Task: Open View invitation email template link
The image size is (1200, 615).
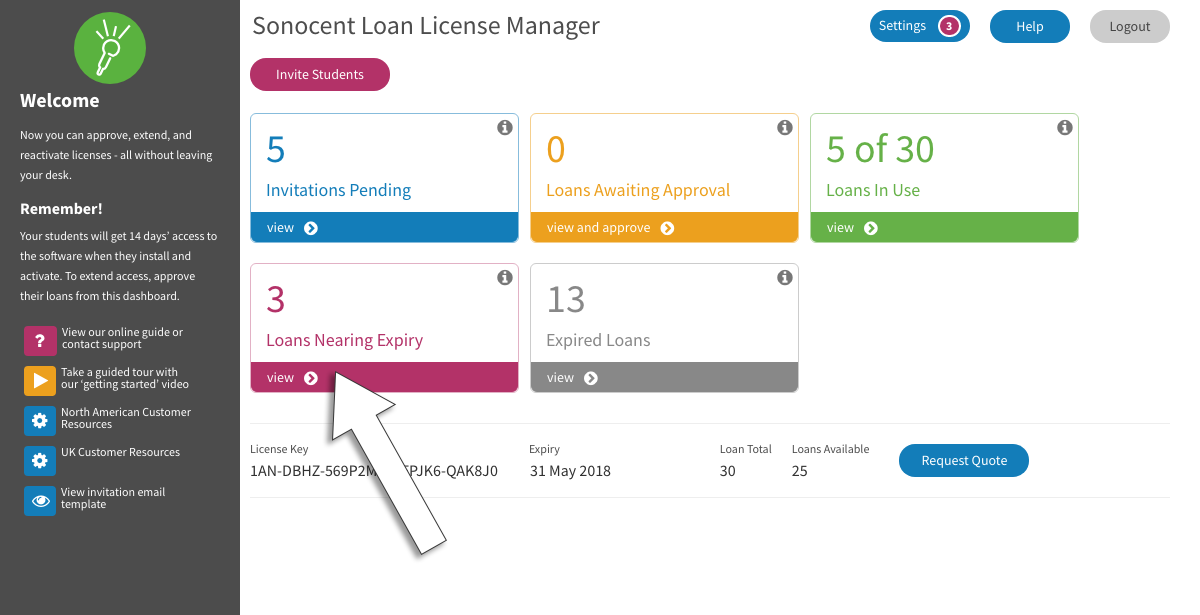Action: click(113, 498)
